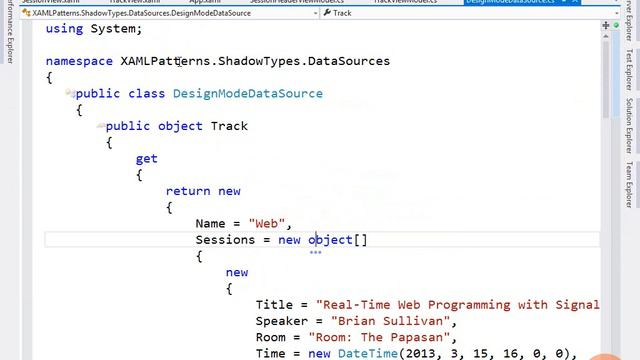Click the 'get' accessor keyword

(147, 159)
